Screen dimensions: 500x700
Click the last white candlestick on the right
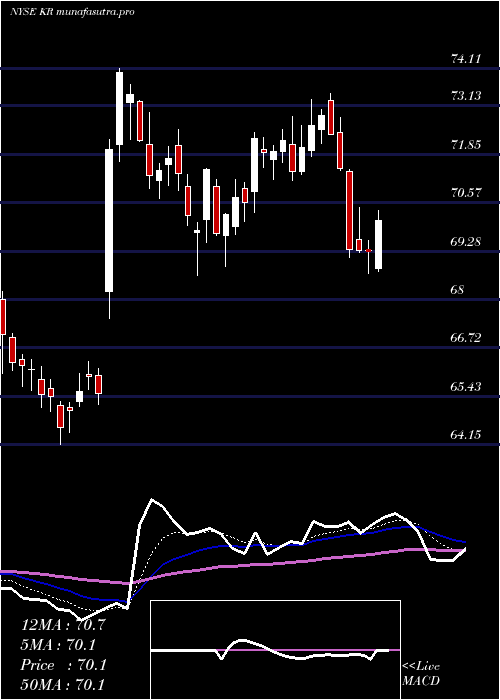click(379, 245)
